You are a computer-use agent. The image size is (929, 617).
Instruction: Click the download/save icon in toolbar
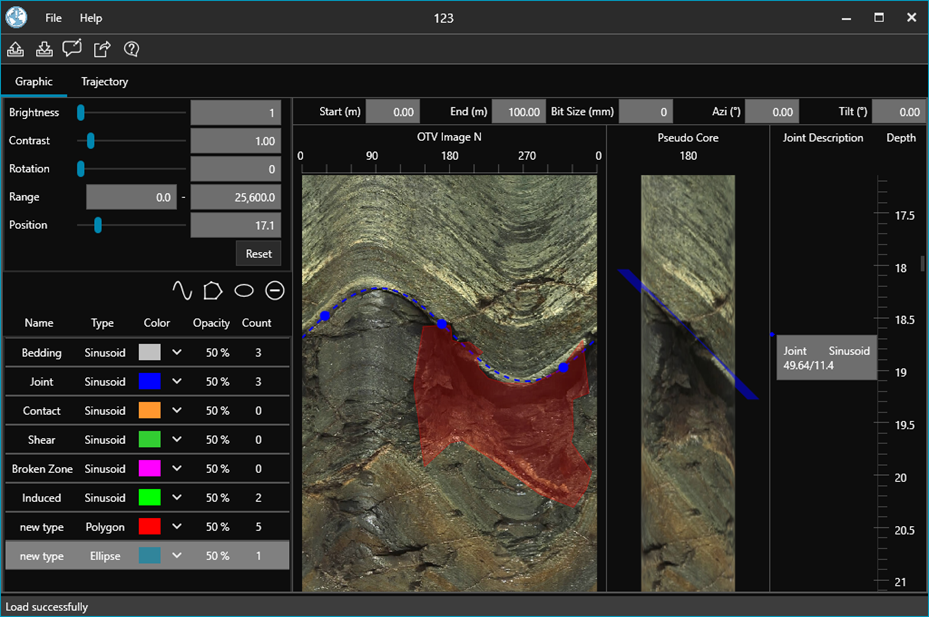[44, 49]
